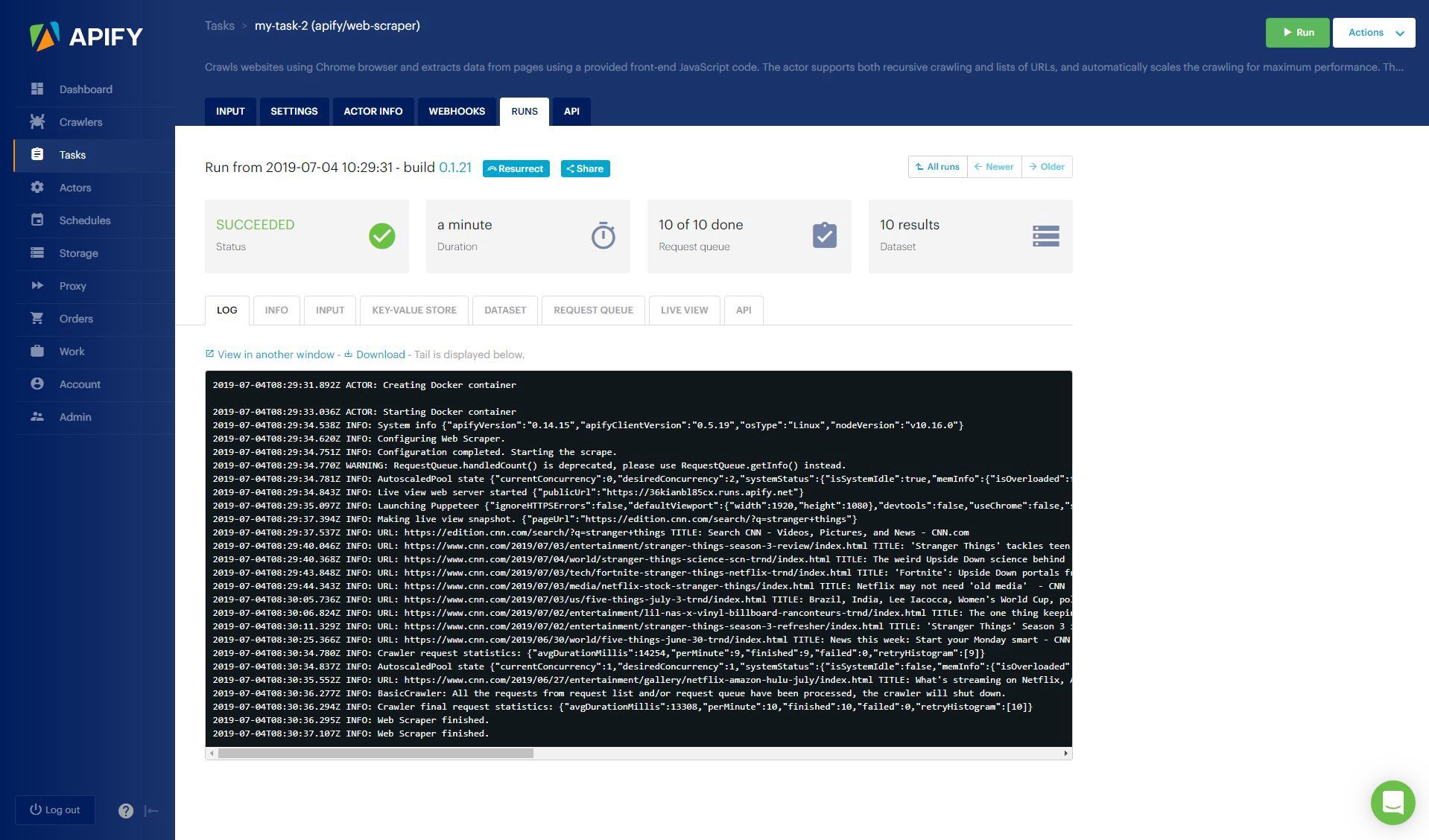The width and height of the screenshot is (1429, 840).
Task: Click the dataset rows icon
Action: coord(1046,236)
